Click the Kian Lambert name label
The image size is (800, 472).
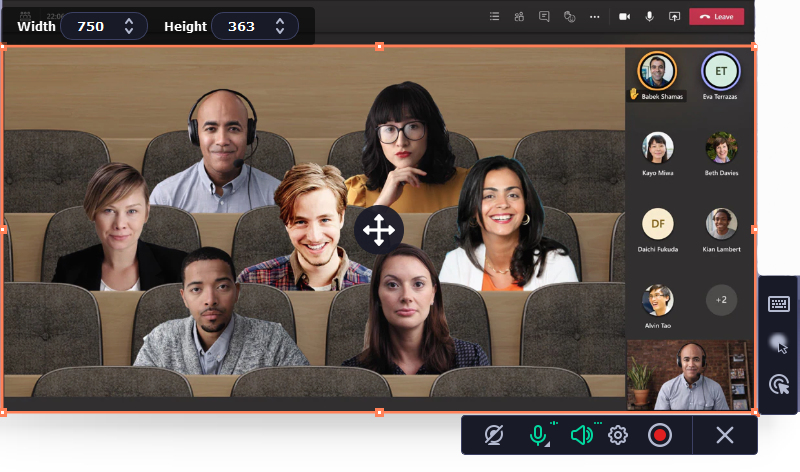pyautogui.click(x=721, y=249)
